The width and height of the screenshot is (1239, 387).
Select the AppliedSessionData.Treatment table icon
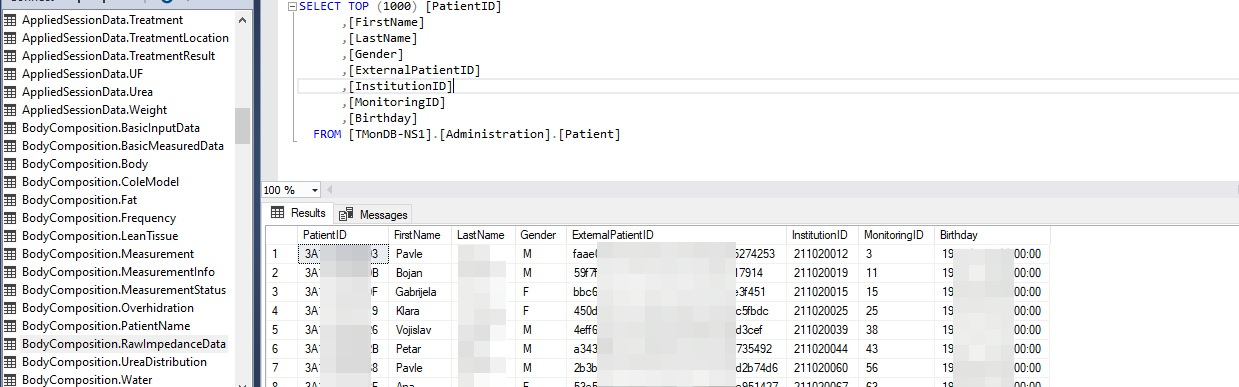(11, 20)
